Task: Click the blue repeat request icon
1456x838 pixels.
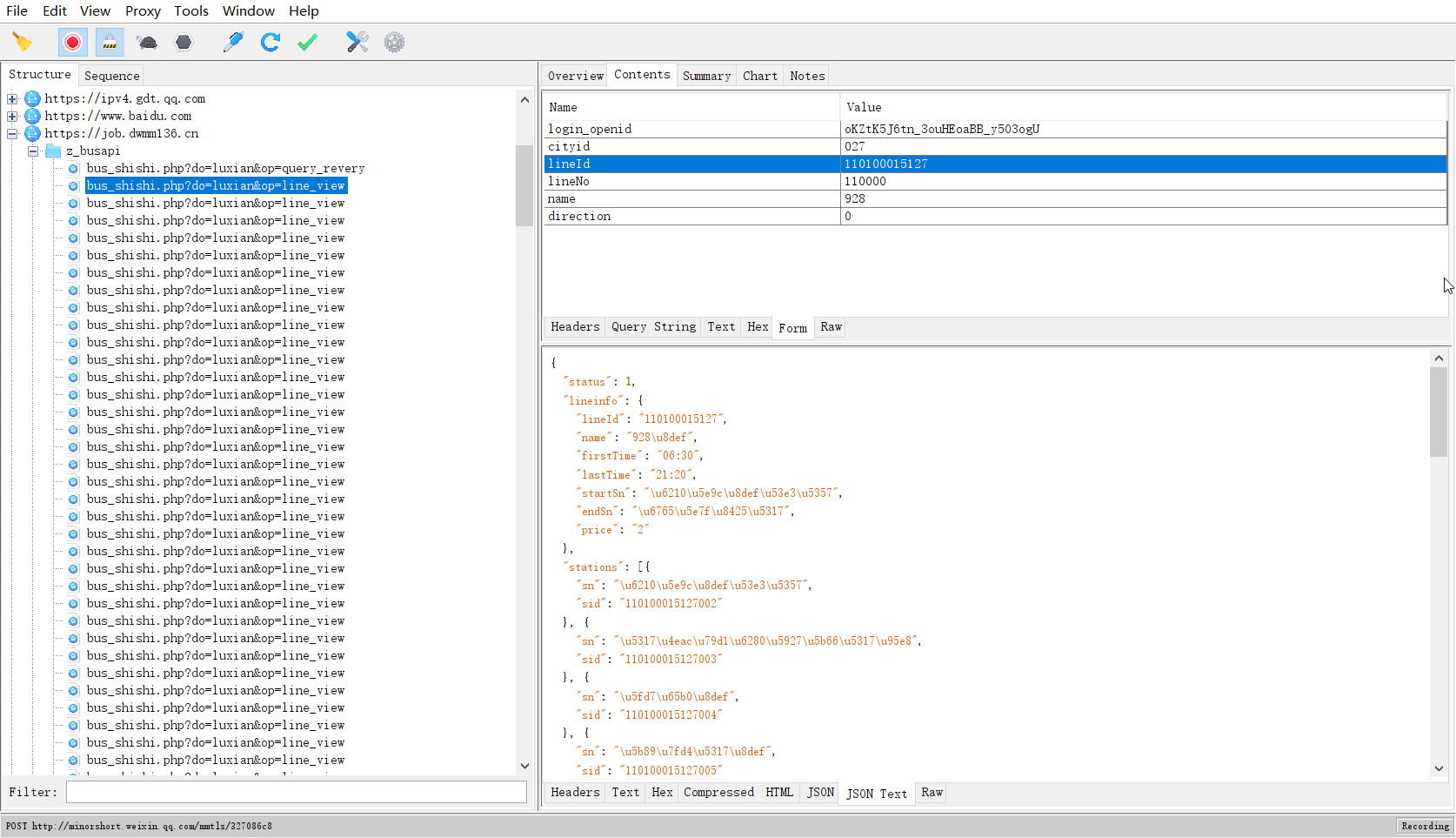Action: click(x=270, y=42)
